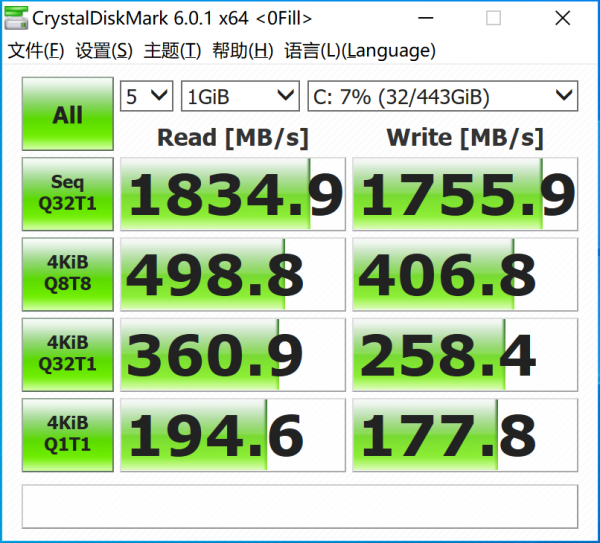Open the test count dropdown showing 5
The height and width of the screenshot is (543, 600).
(146, 96)
